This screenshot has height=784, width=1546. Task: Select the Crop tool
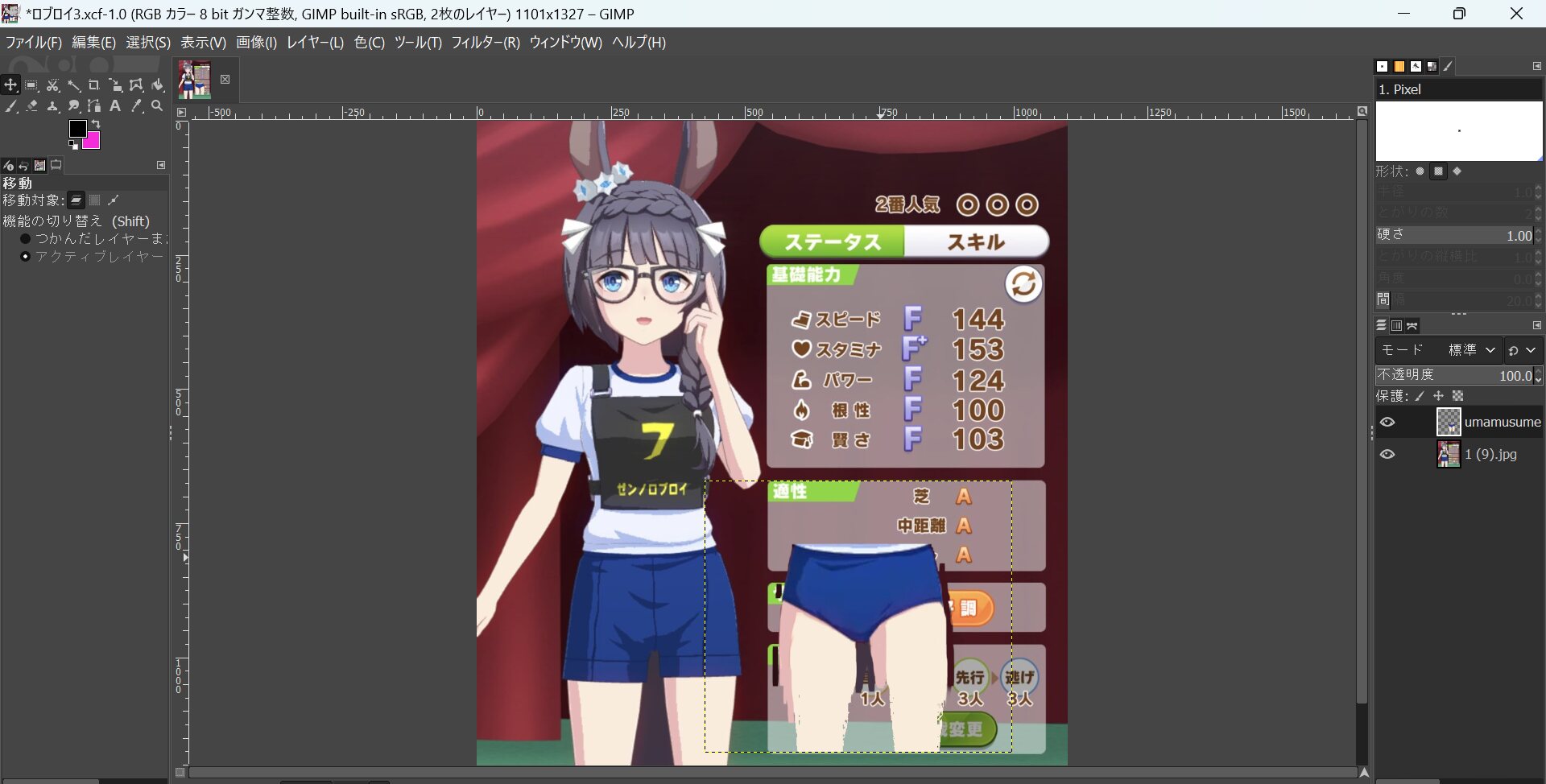tap(94, 85)
